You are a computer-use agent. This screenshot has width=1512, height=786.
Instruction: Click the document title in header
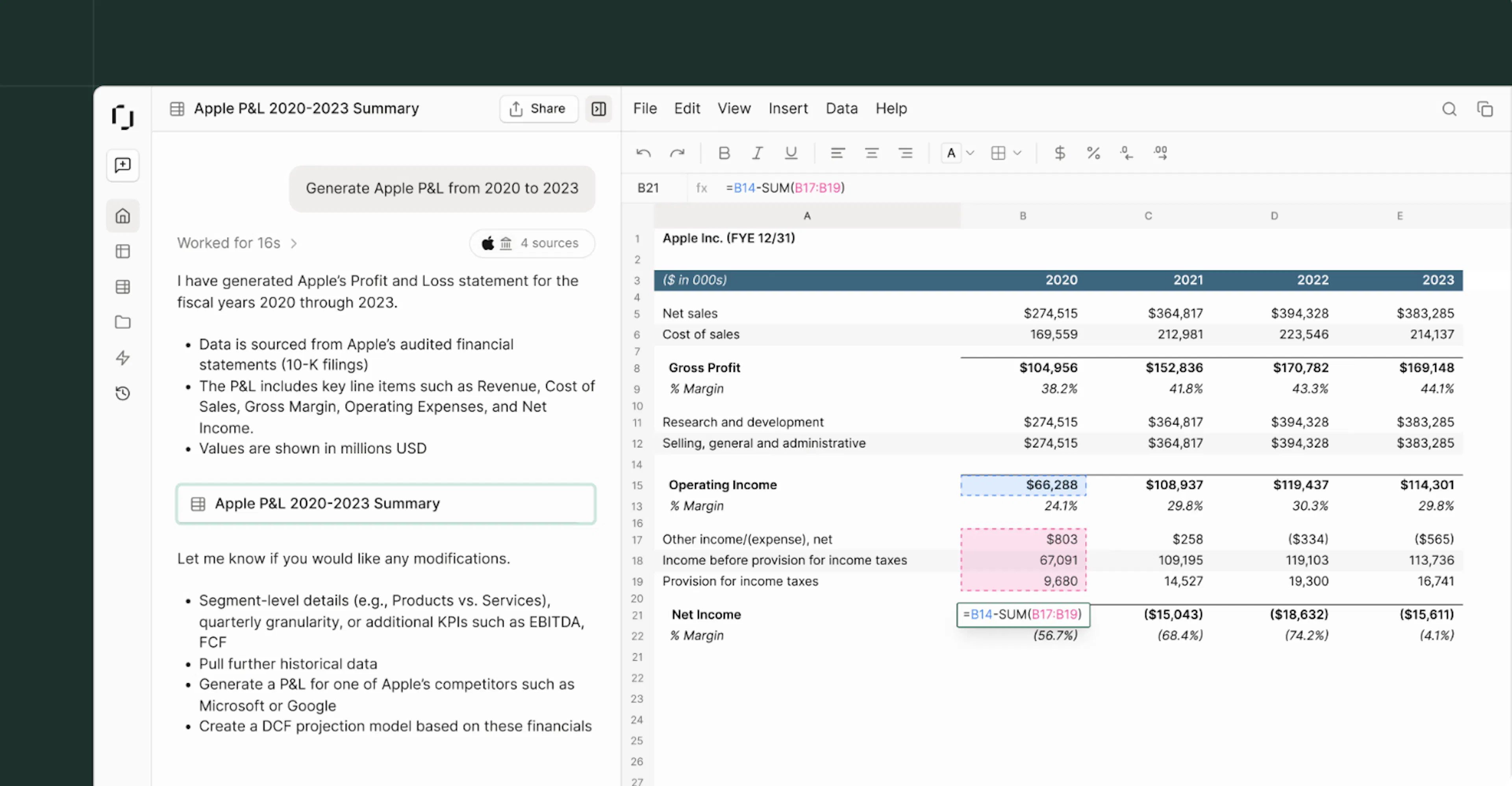pyautogui.click(x=306, y=109)
